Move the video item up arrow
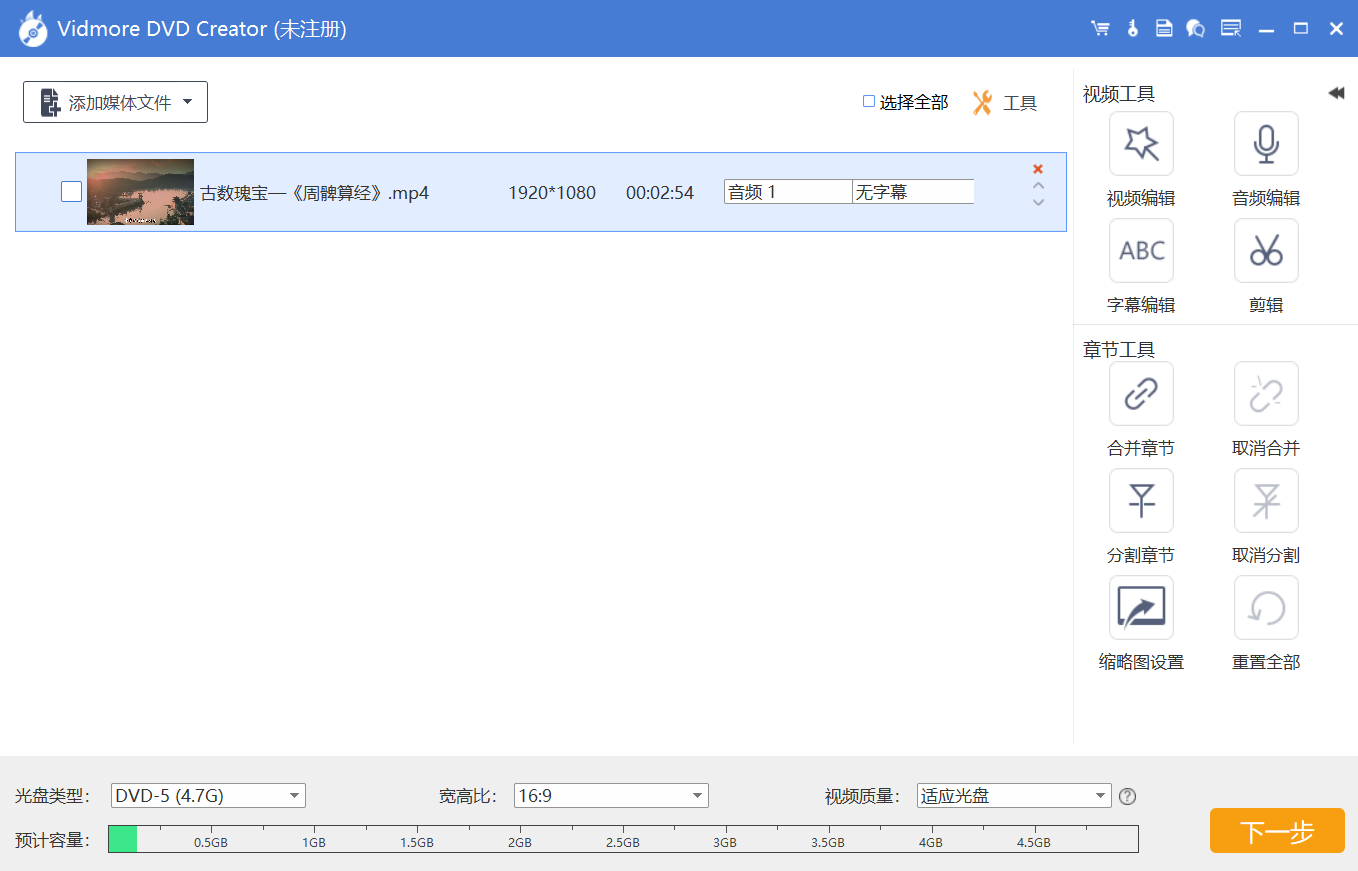Screen dimensions: 1358x871 point(1038,185)
